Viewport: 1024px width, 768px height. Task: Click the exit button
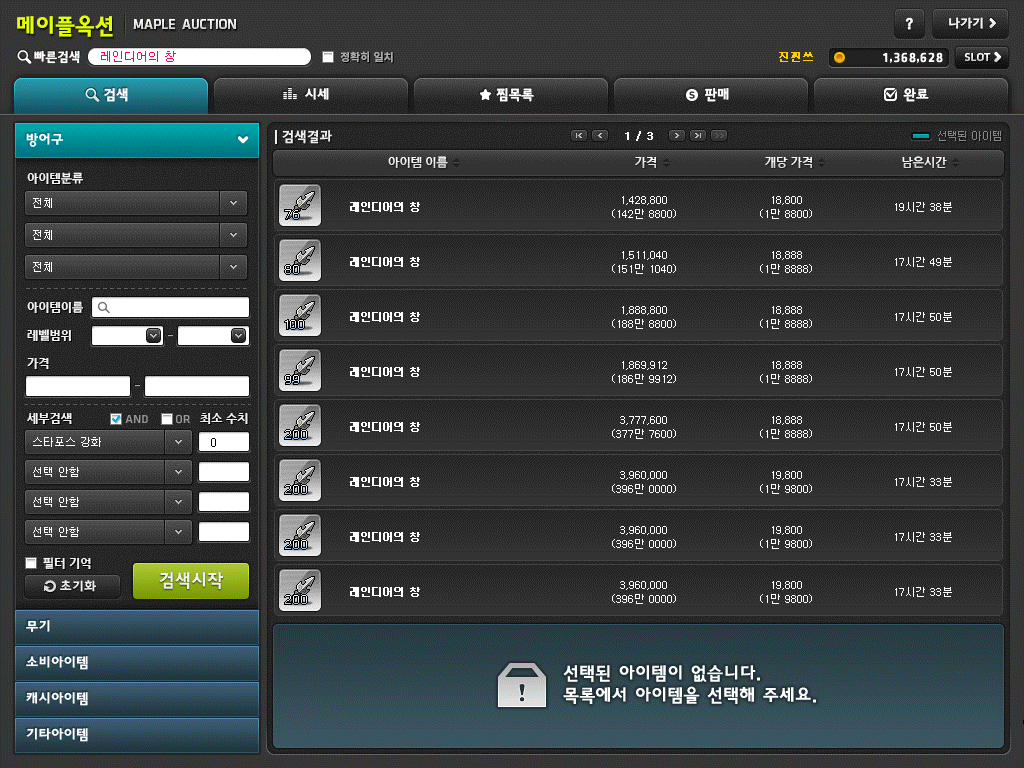click(x=970, y=24)
